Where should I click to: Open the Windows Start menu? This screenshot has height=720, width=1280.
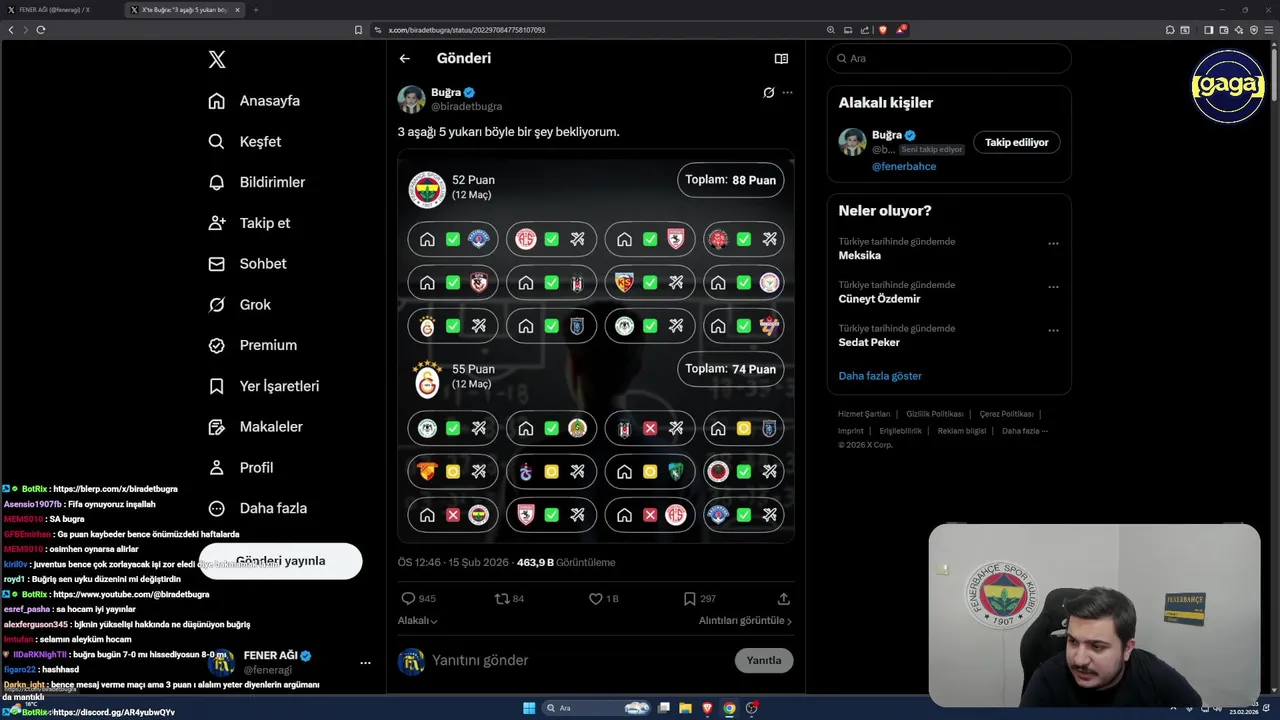(529, 708)
